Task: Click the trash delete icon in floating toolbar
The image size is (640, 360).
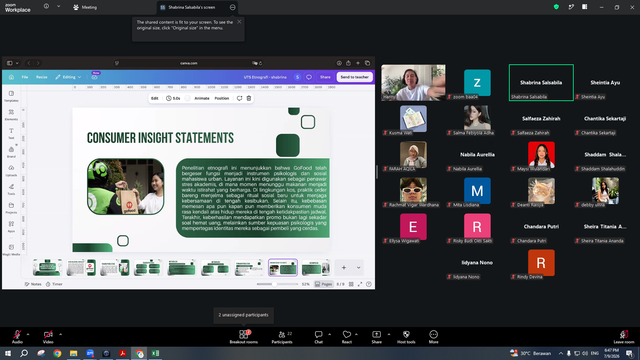Action: [249, 98]
